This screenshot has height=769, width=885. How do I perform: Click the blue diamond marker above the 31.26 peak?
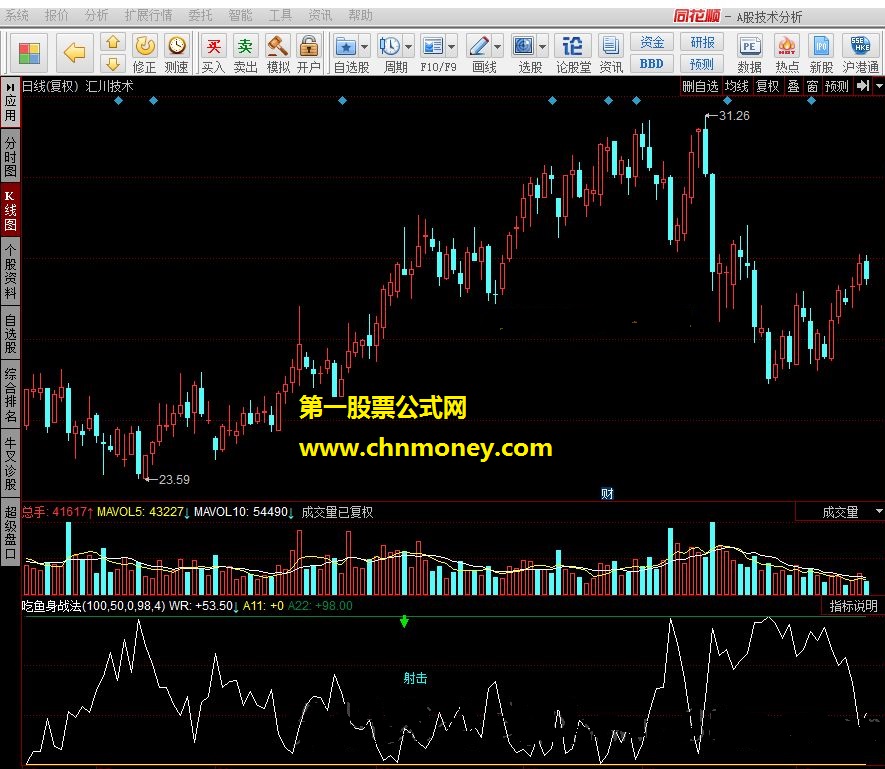[727, 101]
